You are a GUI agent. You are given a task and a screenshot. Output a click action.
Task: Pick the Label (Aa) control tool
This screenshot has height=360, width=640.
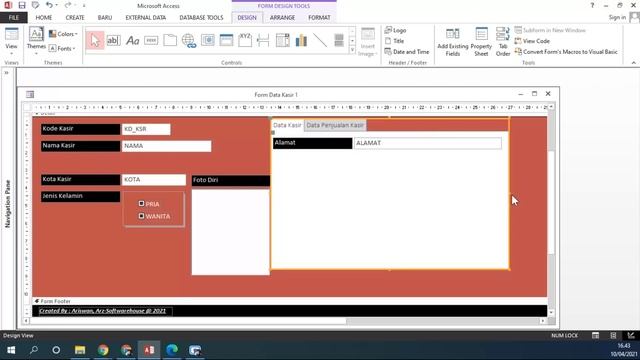pos(133,40)
